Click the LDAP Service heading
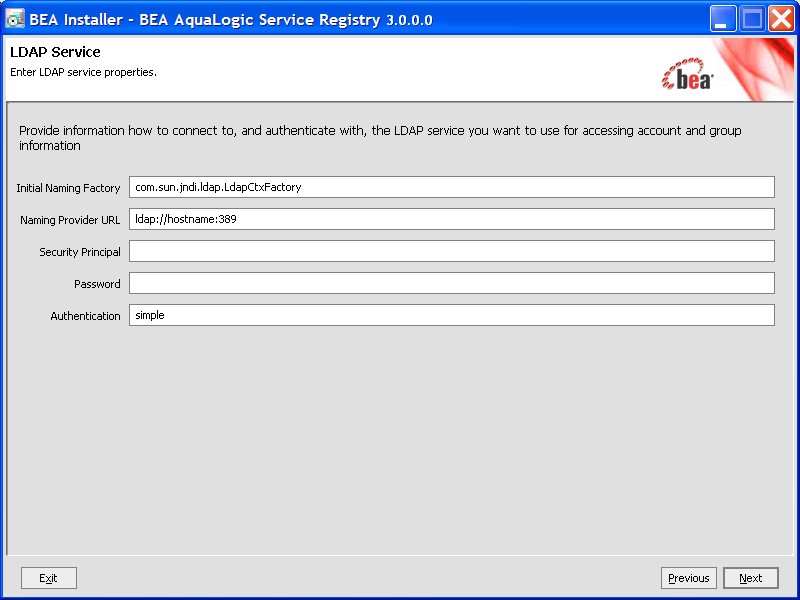 click(x=55, y=52)
